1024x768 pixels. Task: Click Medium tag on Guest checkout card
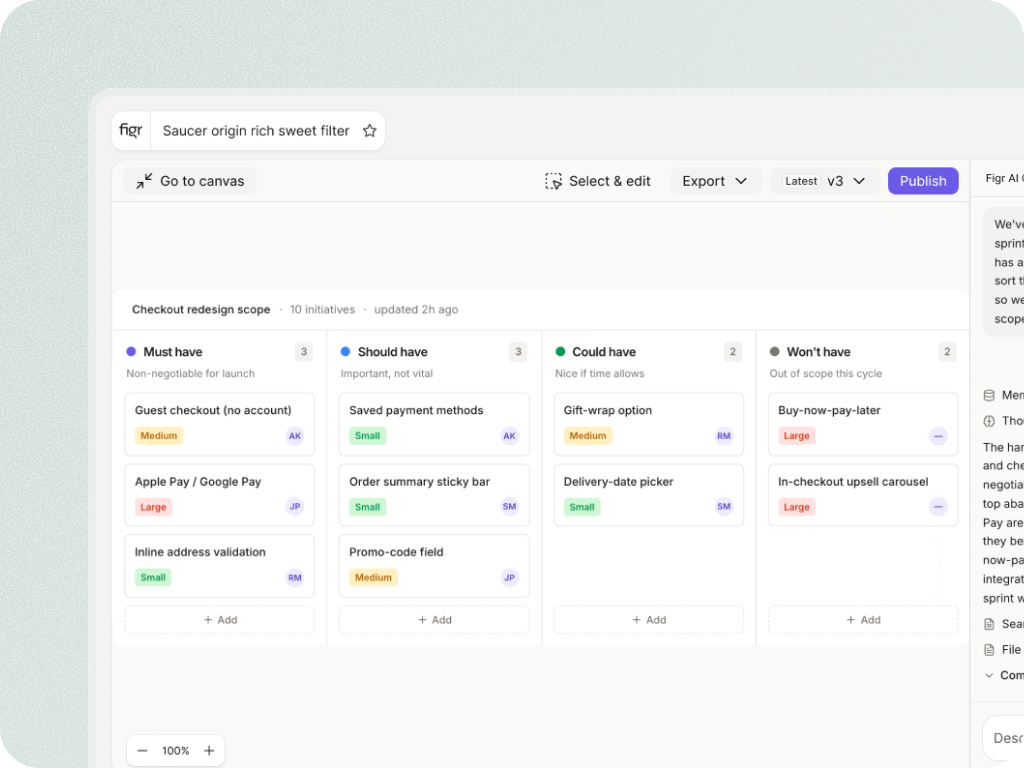pyautogui.click(x=159, y=436)
